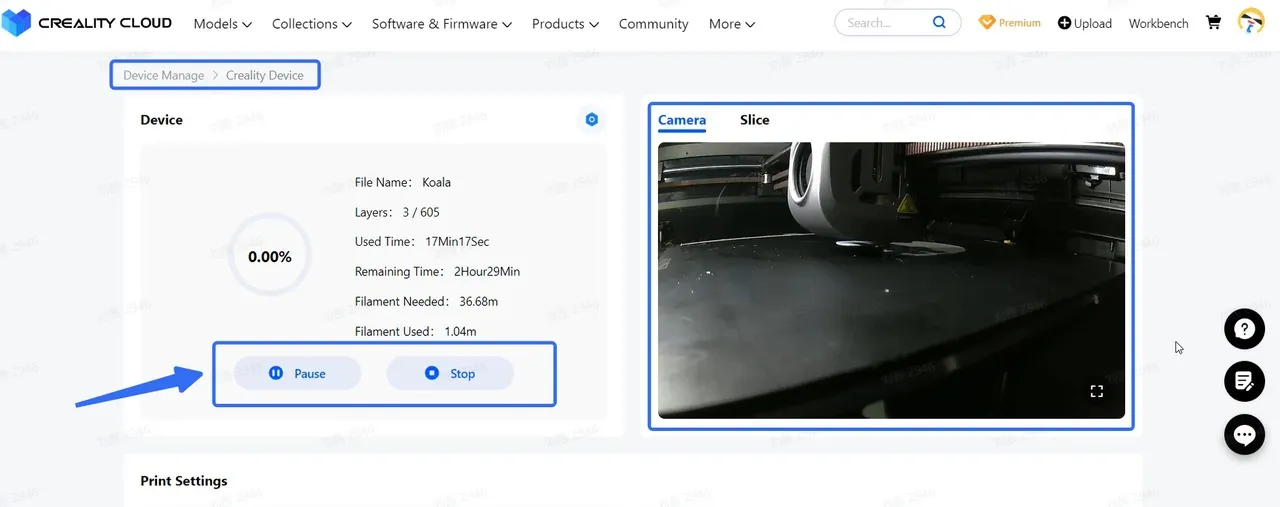Pause the Koala print job
Viewport: 1280px width, 507px height.
[x=297, y=373]
